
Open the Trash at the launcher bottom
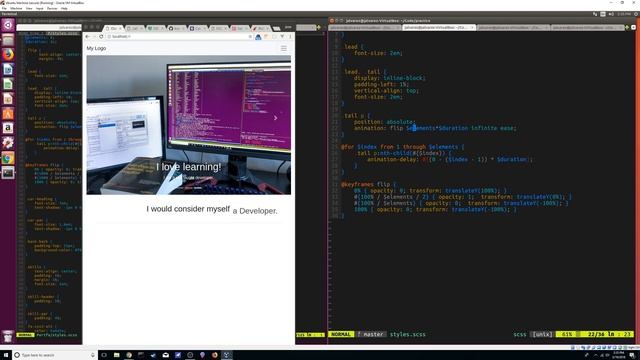pos(8,336)
